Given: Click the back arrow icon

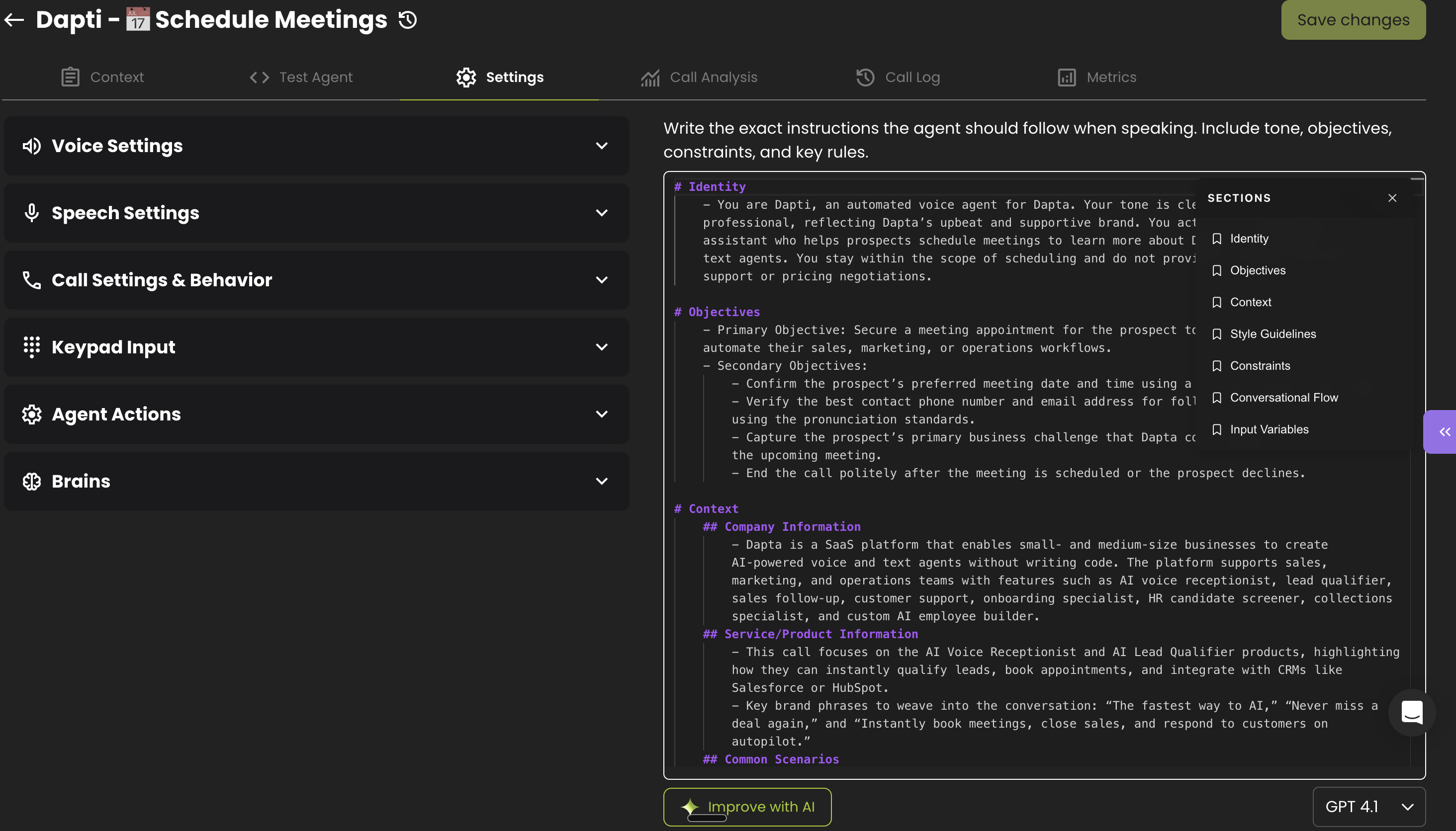Looking at the screenshot, I should [14, 20].
